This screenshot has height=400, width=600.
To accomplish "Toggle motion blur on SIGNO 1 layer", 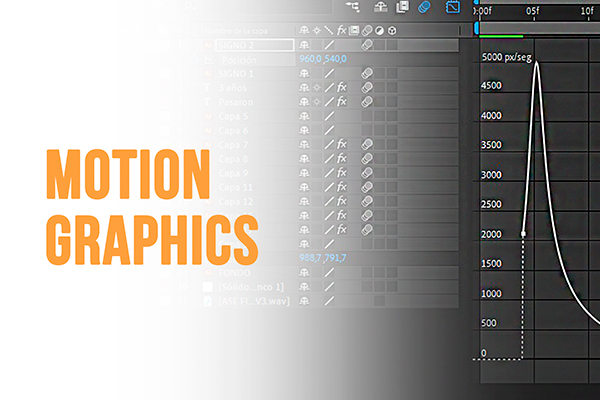I will click(367, 73).
